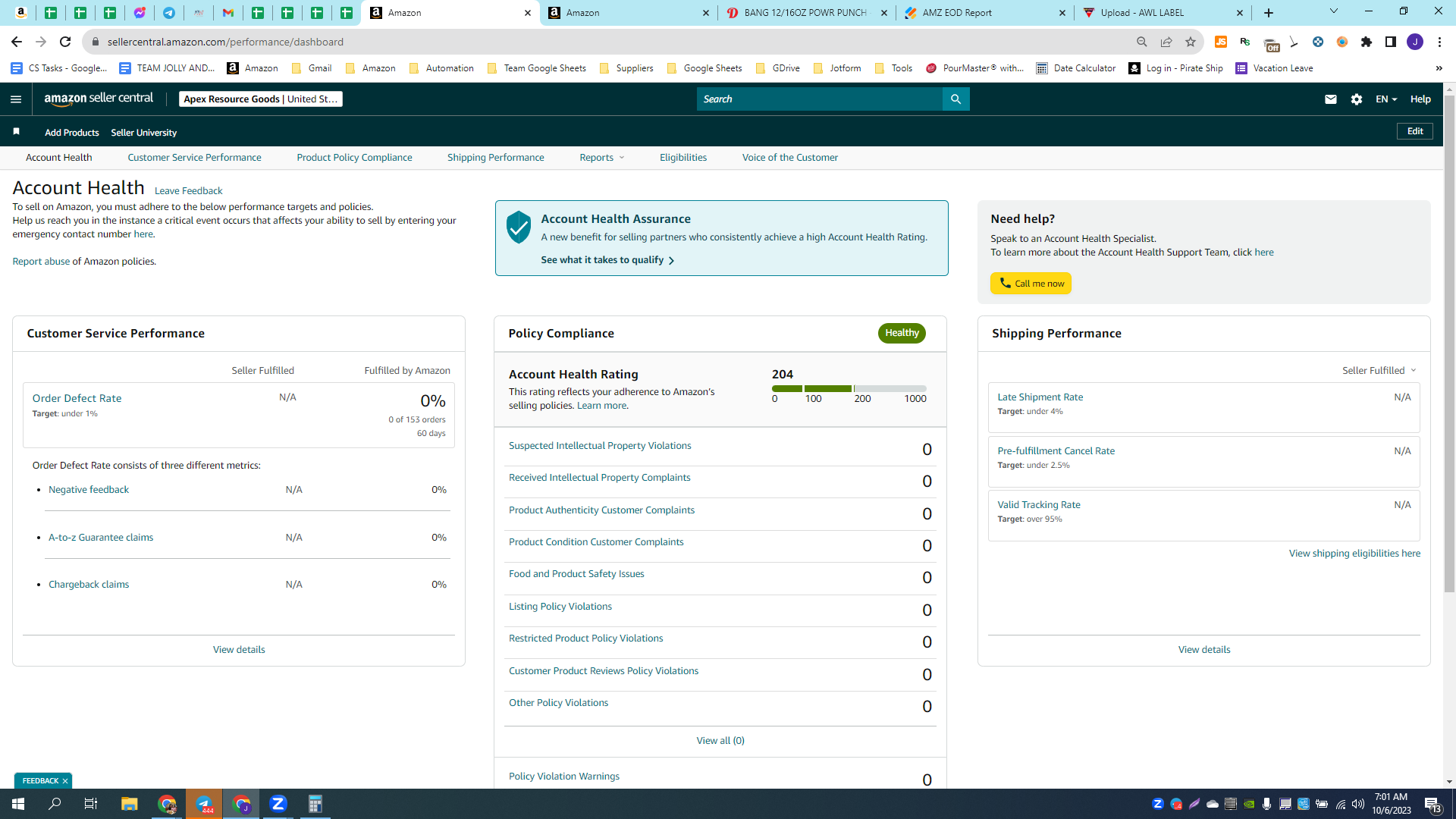Switch to the BANG 12/16OZ POWR PUNCH tab
1456x819 pixels.
point(807,13)
